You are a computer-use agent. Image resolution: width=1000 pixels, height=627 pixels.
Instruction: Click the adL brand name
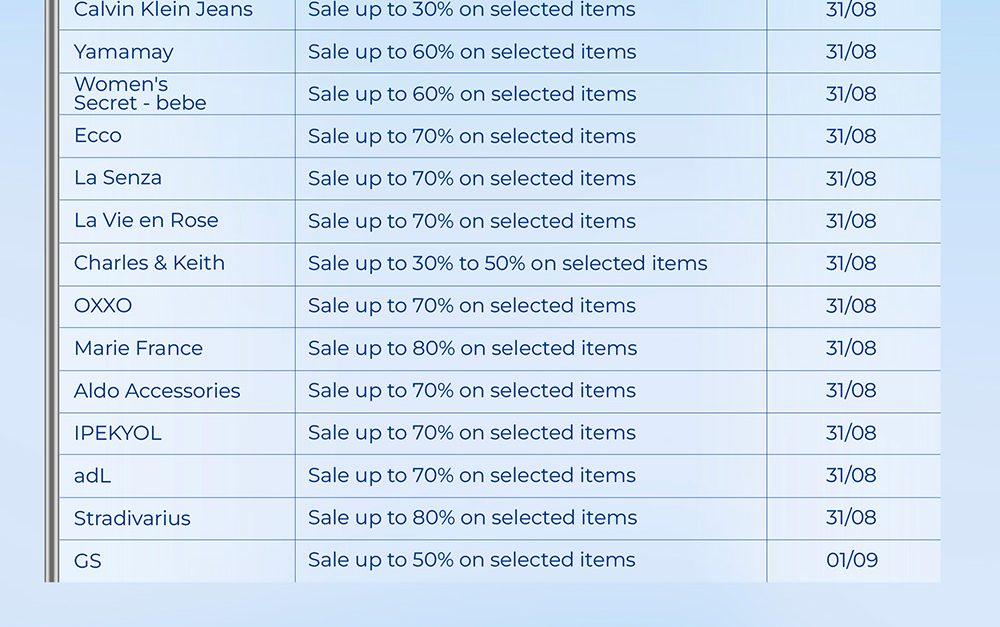(92, 476)
